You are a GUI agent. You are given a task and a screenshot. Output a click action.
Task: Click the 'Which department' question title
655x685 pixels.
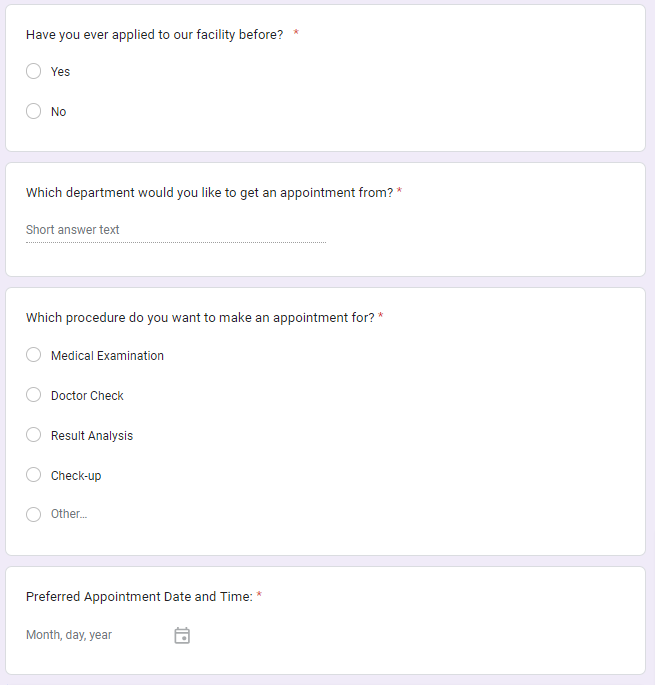209,192
